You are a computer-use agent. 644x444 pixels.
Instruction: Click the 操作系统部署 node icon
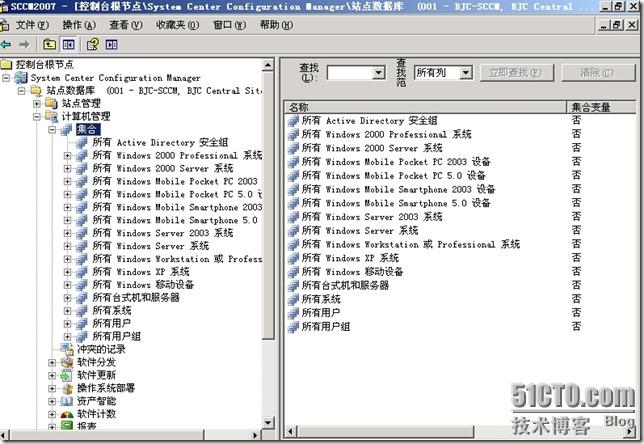pos(67,388)
